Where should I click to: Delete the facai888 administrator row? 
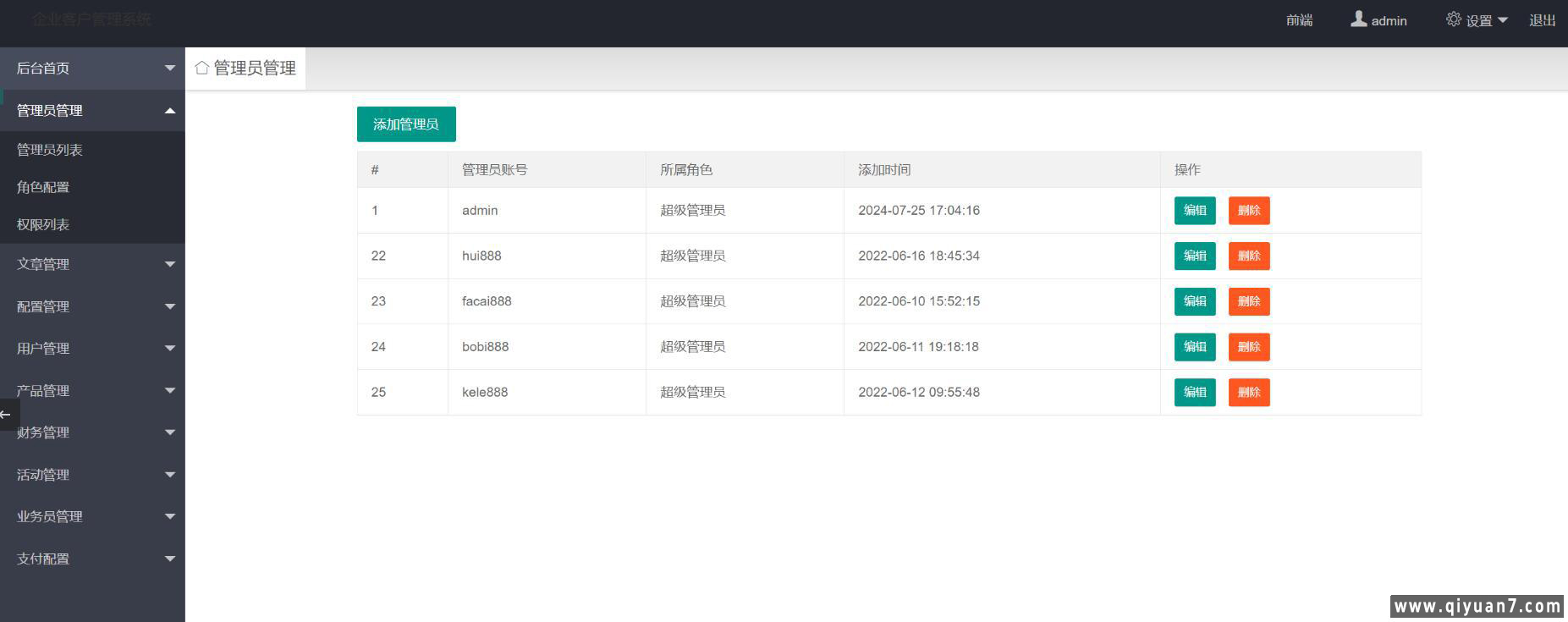click(x=1248, y=301)
